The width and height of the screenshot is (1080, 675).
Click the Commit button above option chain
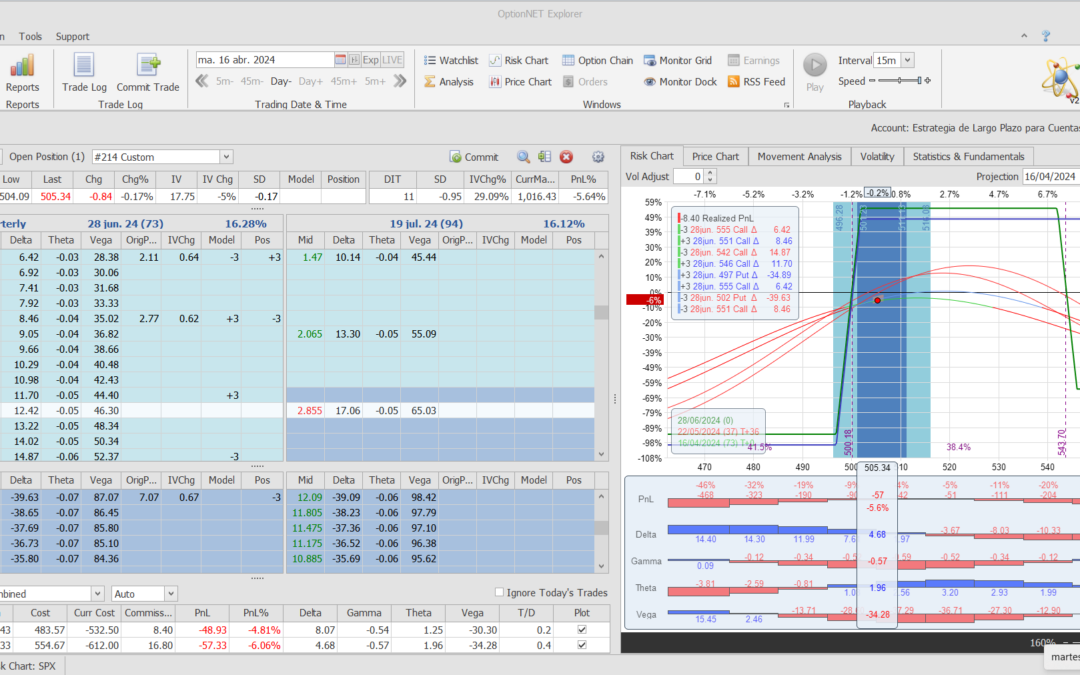pyautogui.click(x=474, y=157)
